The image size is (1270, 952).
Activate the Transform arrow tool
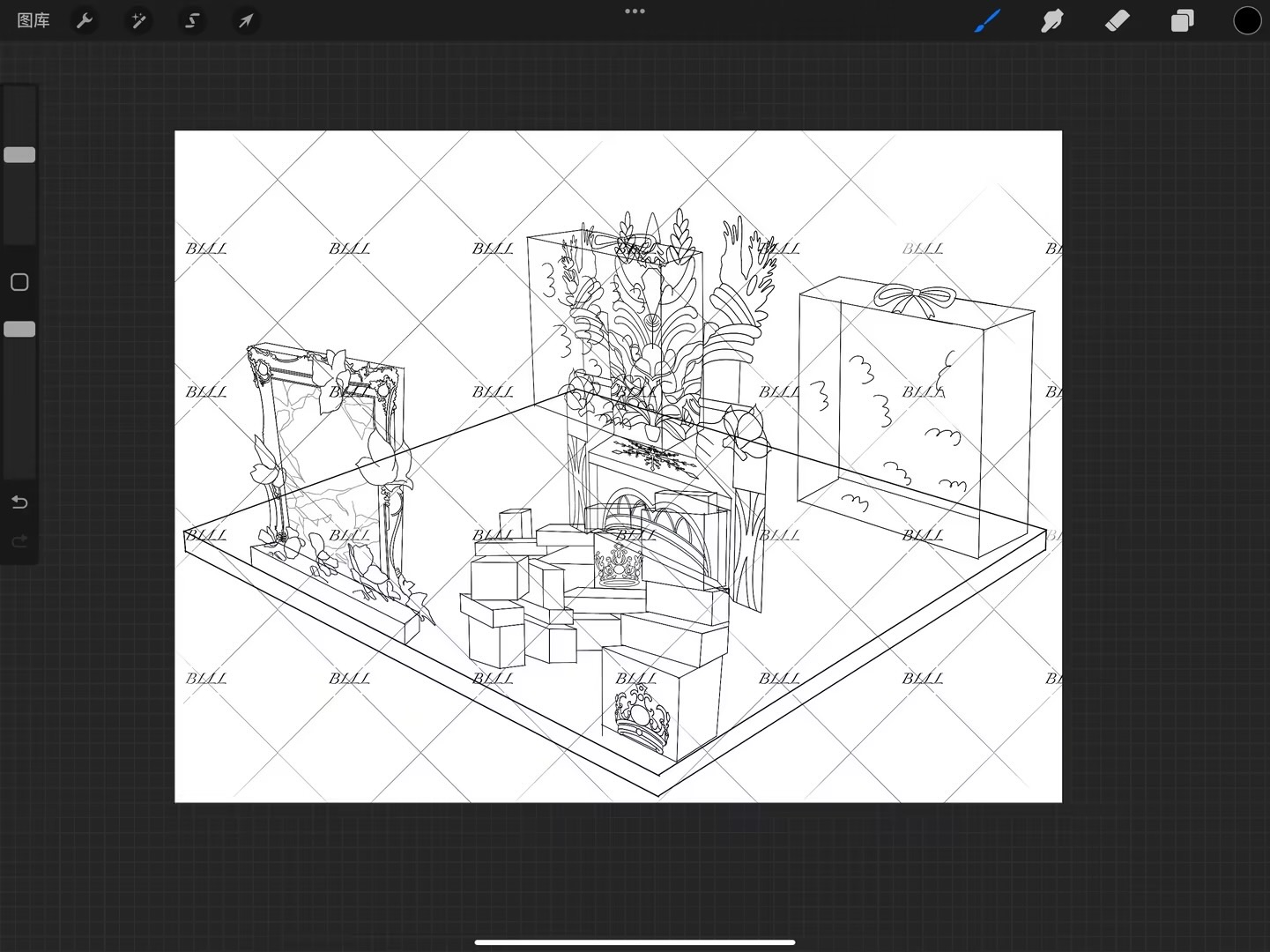coord(246,20)
